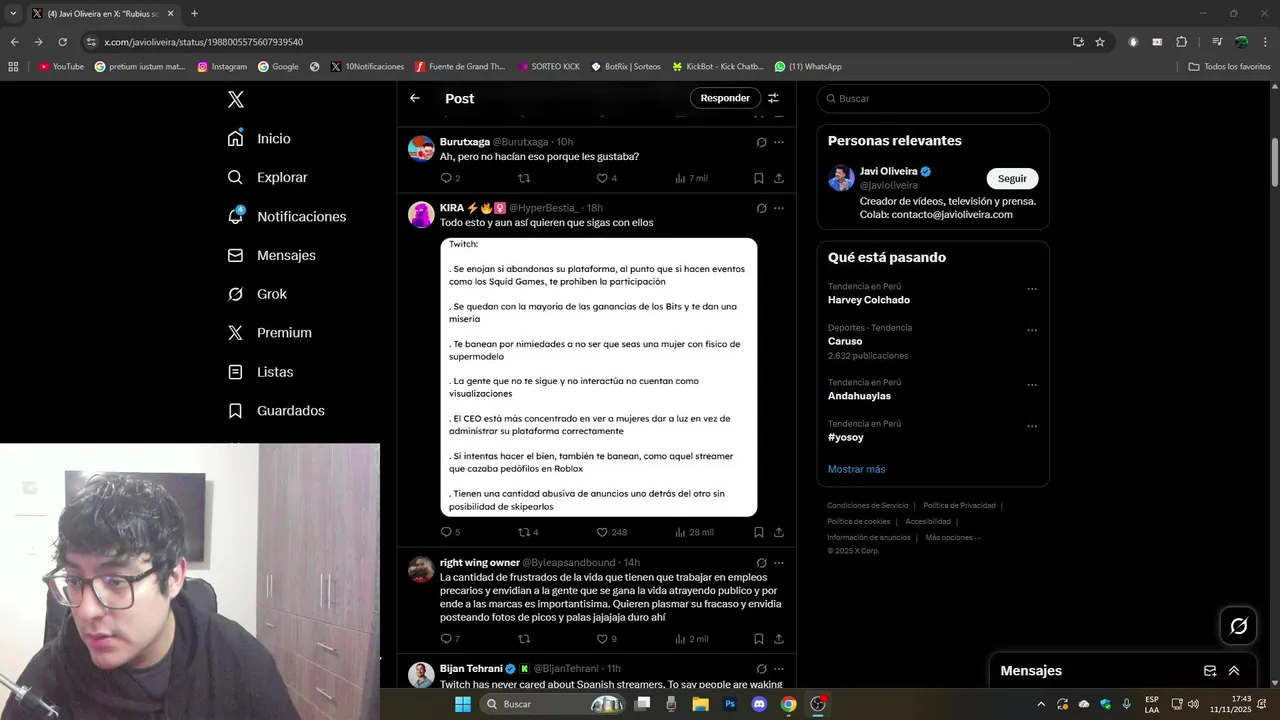1280x720 pixels.
Task: Click Mostrar más under trends
Action: tap(856, 469)
